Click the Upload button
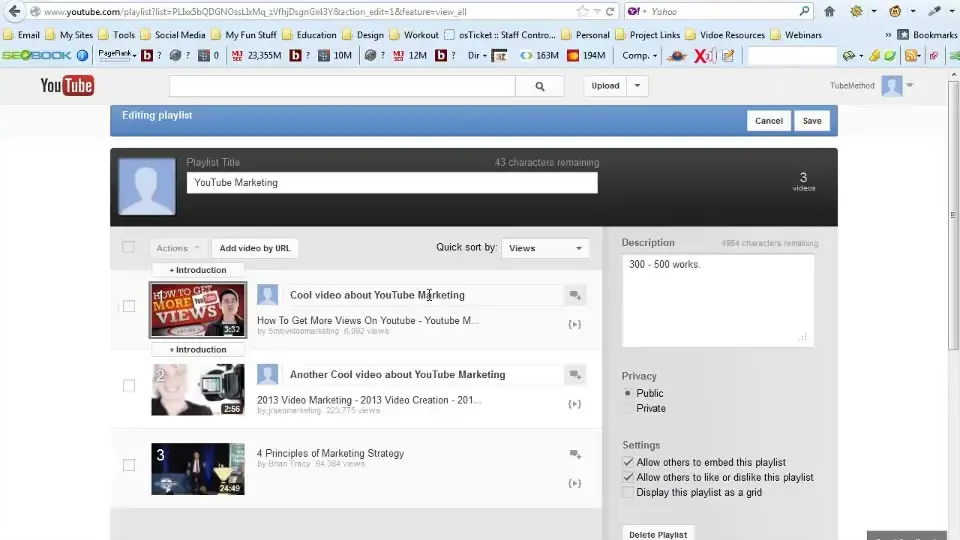Image resolution: width=960 pixels, height=540 pixels. coord(606,86)
